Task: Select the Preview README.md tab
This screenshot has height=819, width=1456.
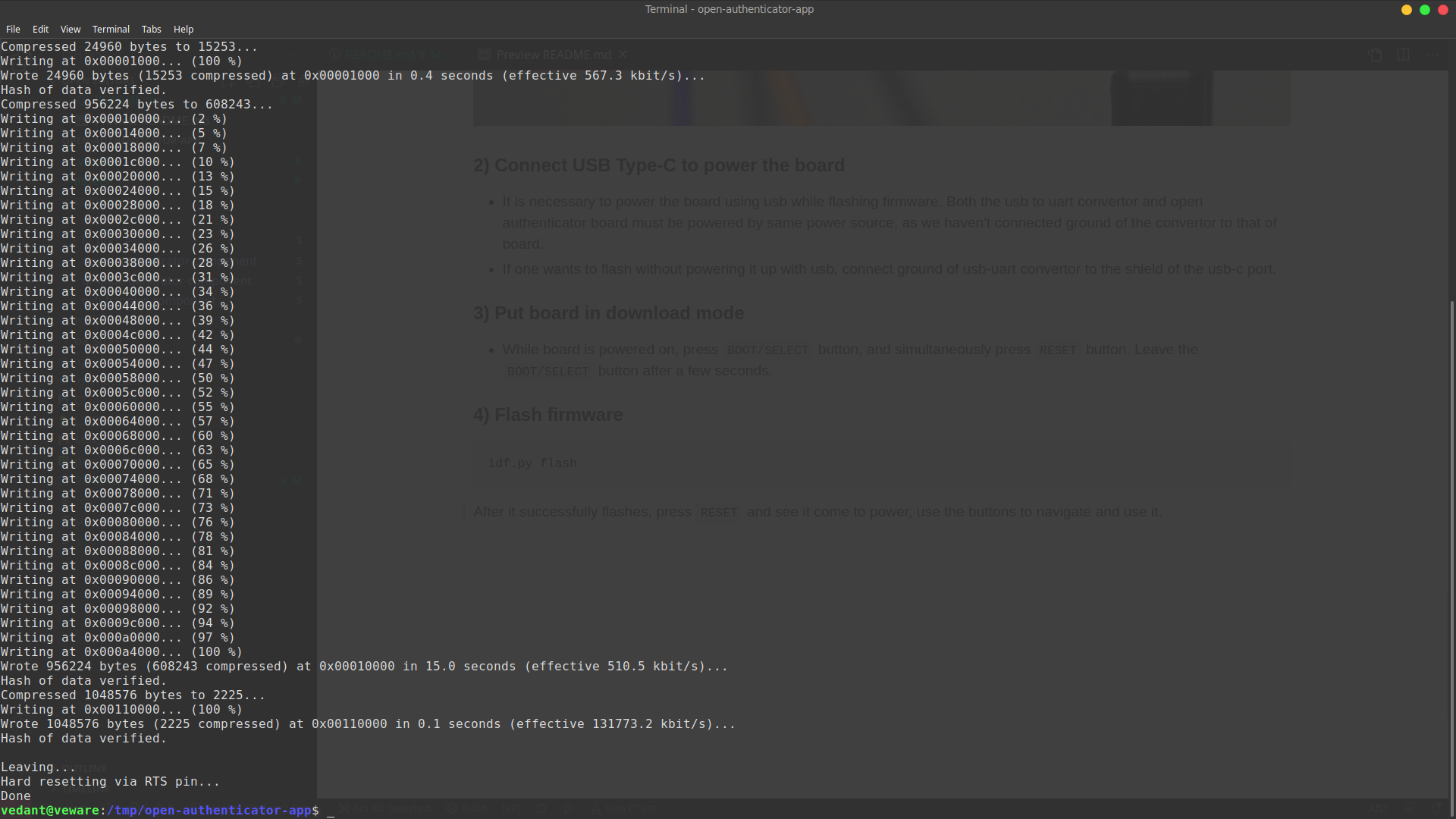Action: pyautogui.click(x=553, y=55)
